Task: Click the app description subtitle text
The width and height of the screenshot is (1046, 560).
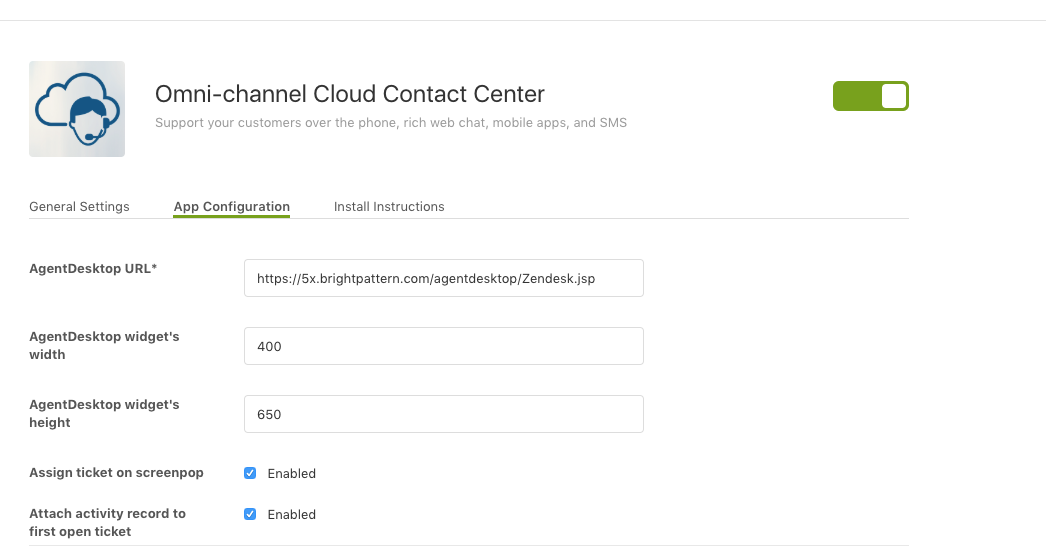Action: [x=391, y=123]
